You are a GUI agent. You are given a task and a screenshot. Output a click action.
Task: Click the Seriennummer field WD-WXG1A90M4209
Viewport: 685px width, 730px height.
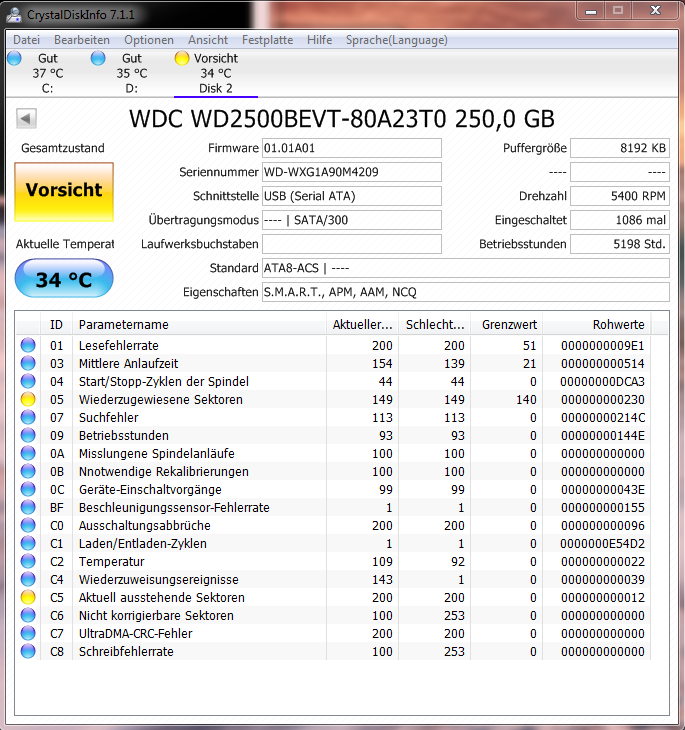[x=352, y=172]
